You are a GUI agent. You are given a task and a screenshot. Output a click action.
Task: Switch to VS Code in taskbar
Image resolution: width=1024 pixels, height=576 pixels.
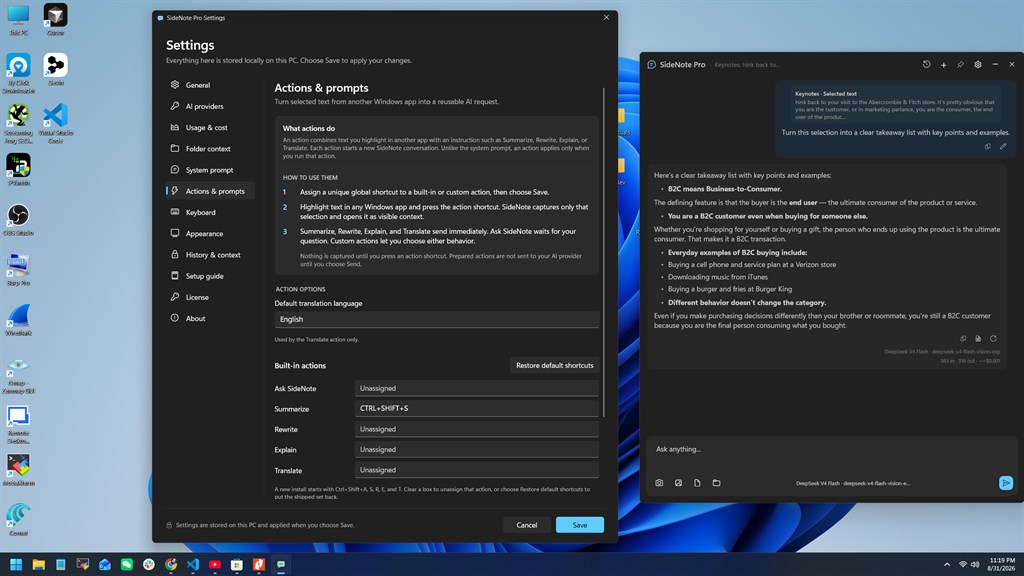(x=193, y=564)
